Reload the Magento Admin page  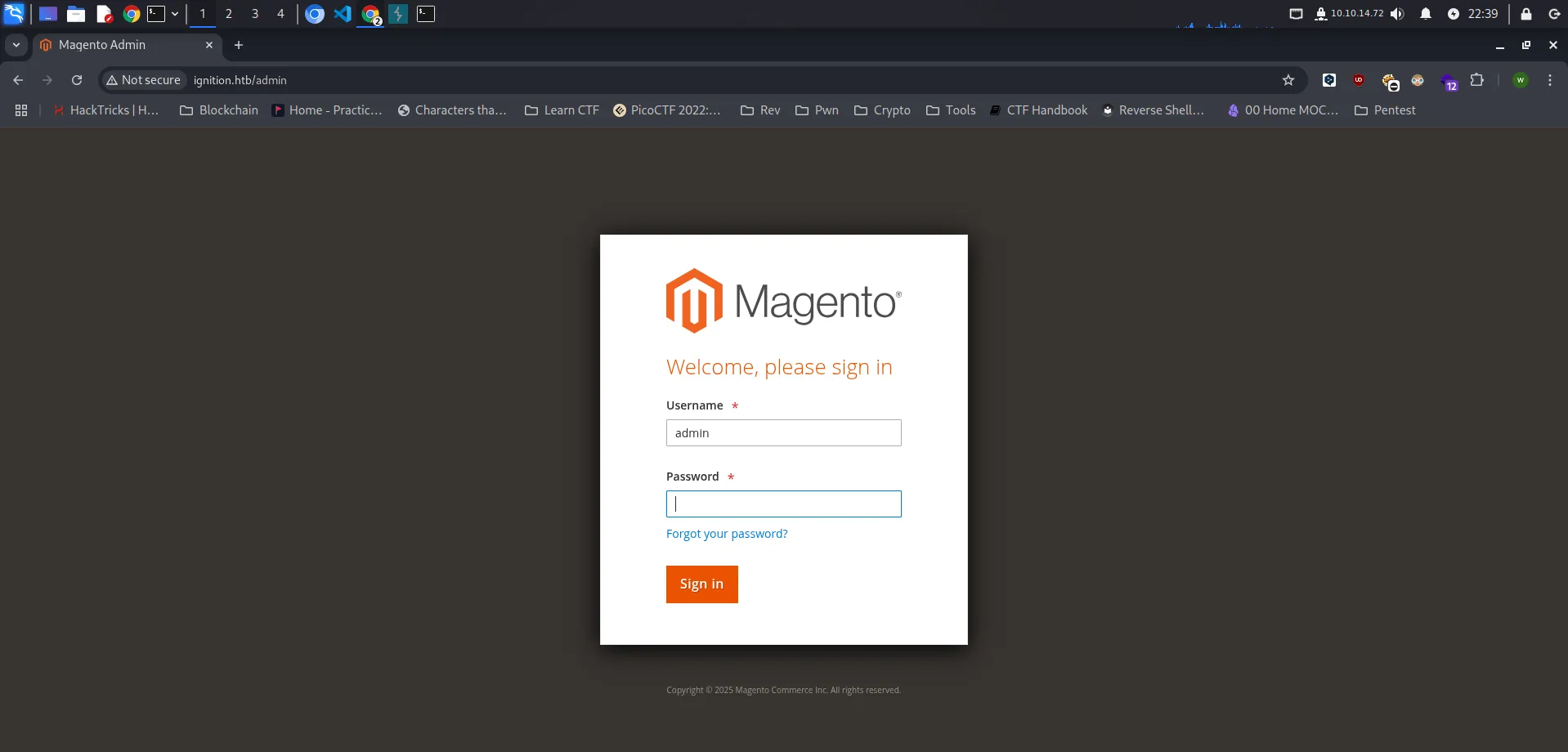pos(77,80)
